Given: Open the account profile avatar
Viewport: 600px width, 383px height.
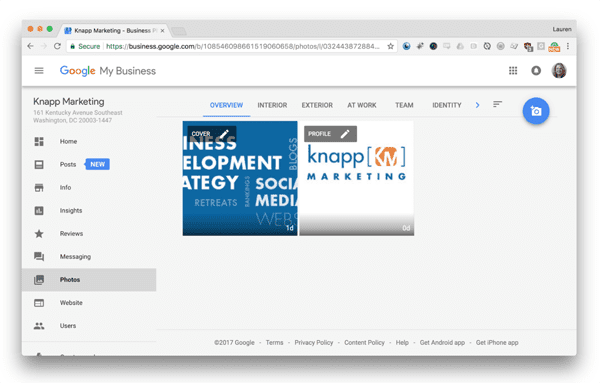Looking at the screenshot, I should point(559,71).
